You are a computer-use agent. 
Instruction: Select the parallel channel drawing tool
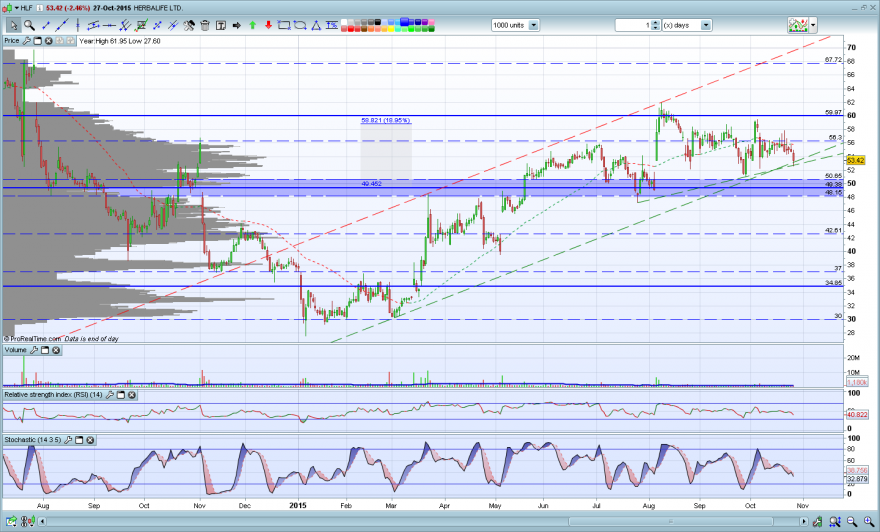[x=93, y=25]
